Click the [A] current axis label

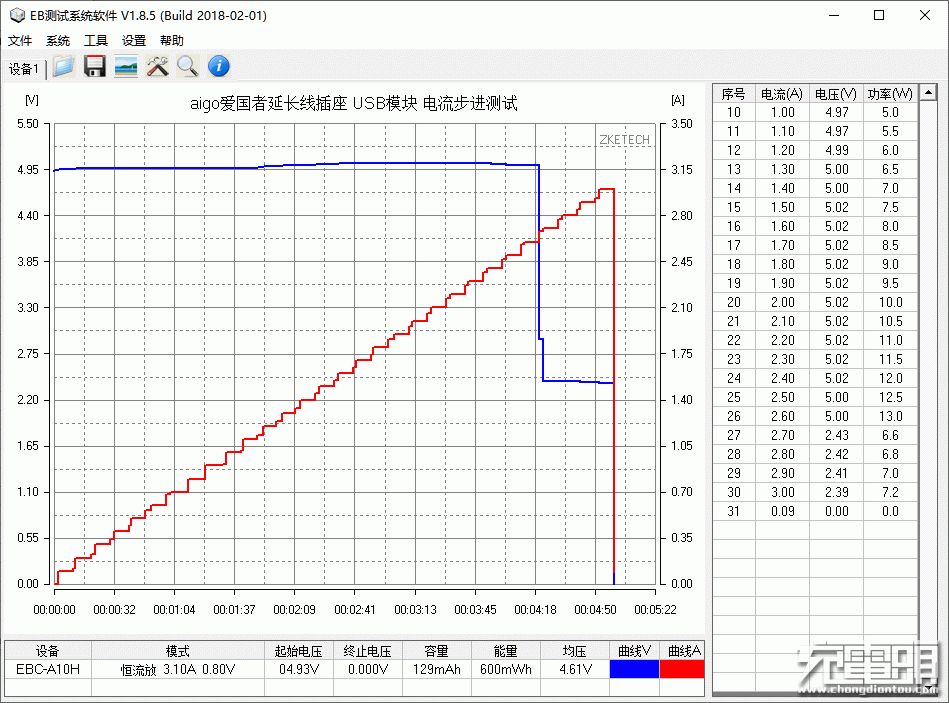678,100
